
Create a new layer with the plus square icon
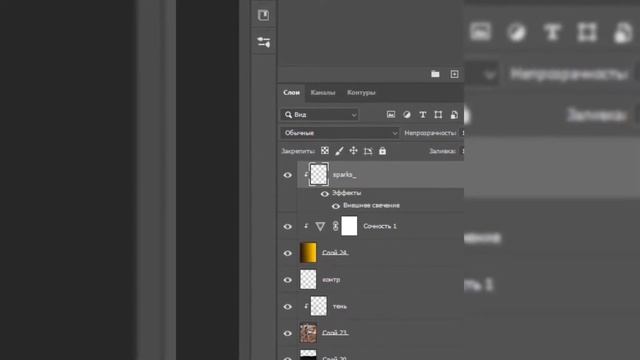pyautogui.click(x=454, y=74)
